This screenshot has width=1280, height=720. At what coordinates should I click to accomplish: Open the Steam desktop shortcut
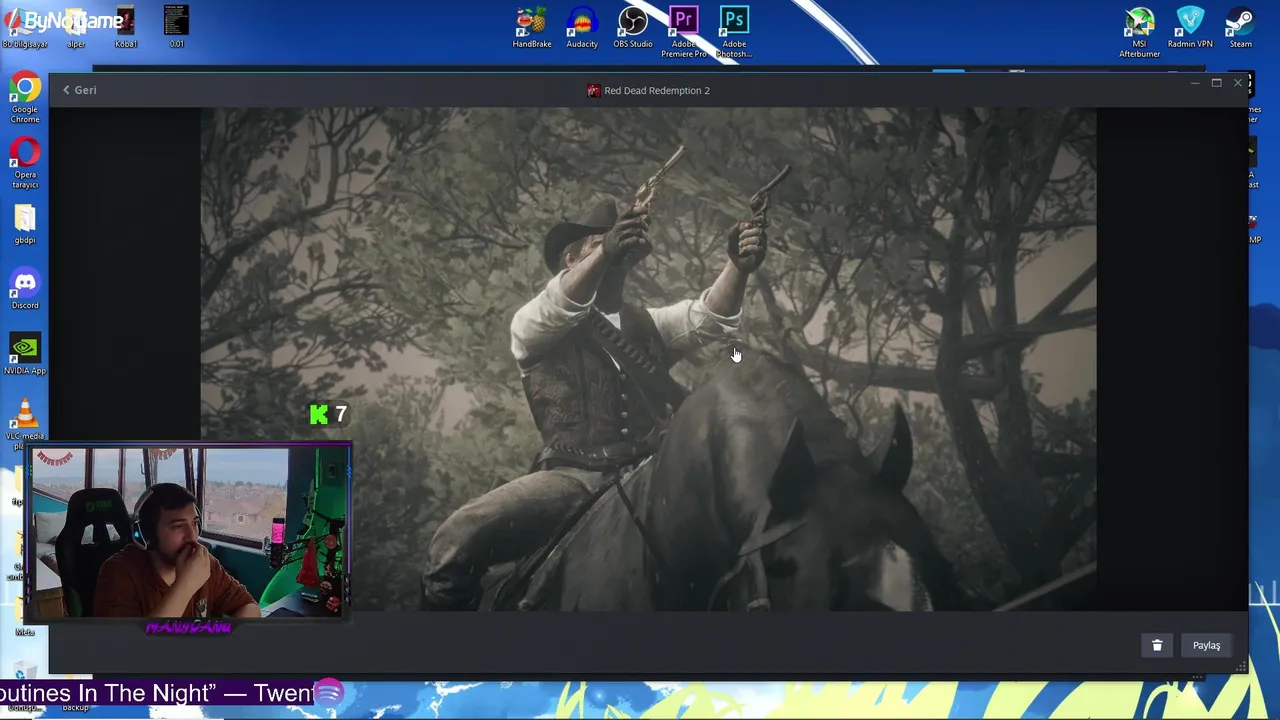(x=1240, y=27)
